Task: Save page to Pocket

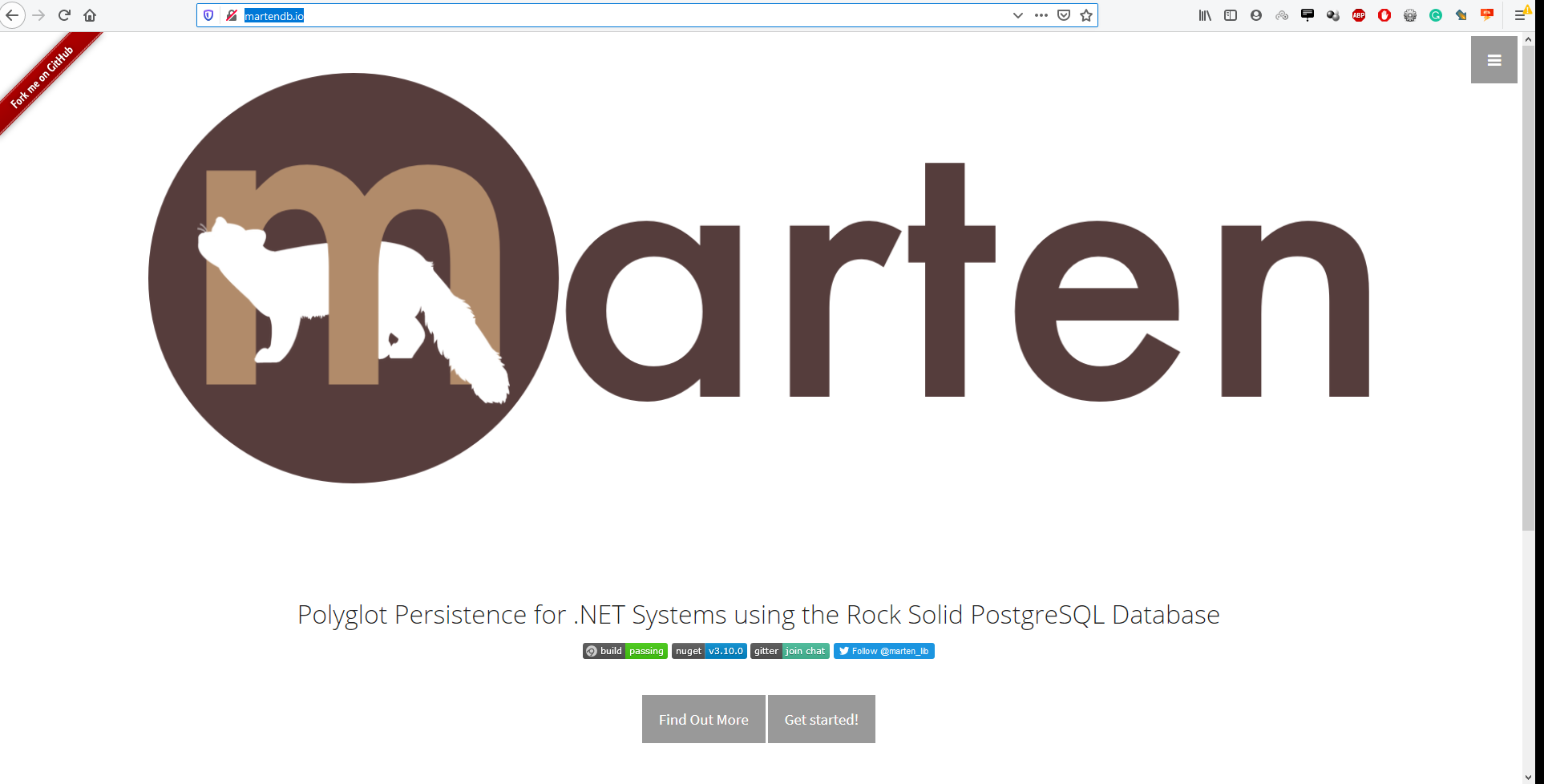Action: [1064, 15]
